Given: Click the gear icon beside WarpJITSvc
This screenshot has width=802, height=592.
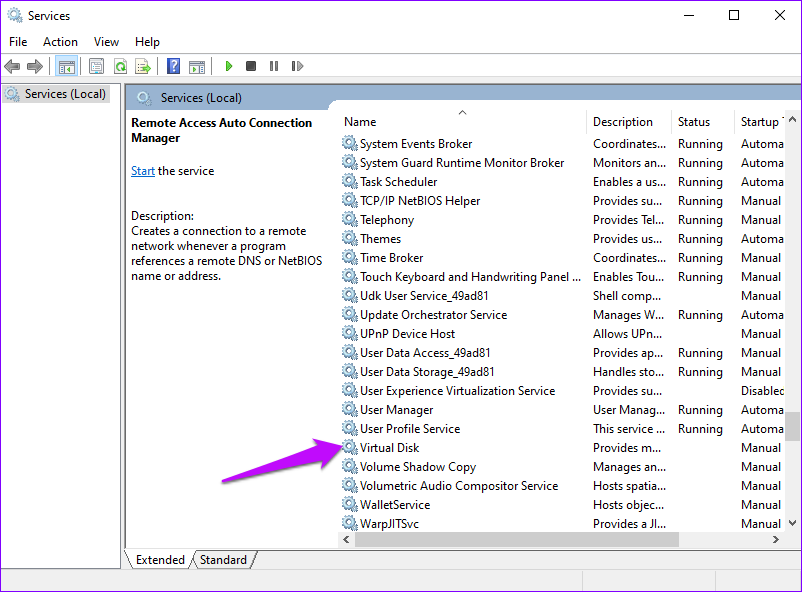Looking at the screenshot, I should (349, 523).
